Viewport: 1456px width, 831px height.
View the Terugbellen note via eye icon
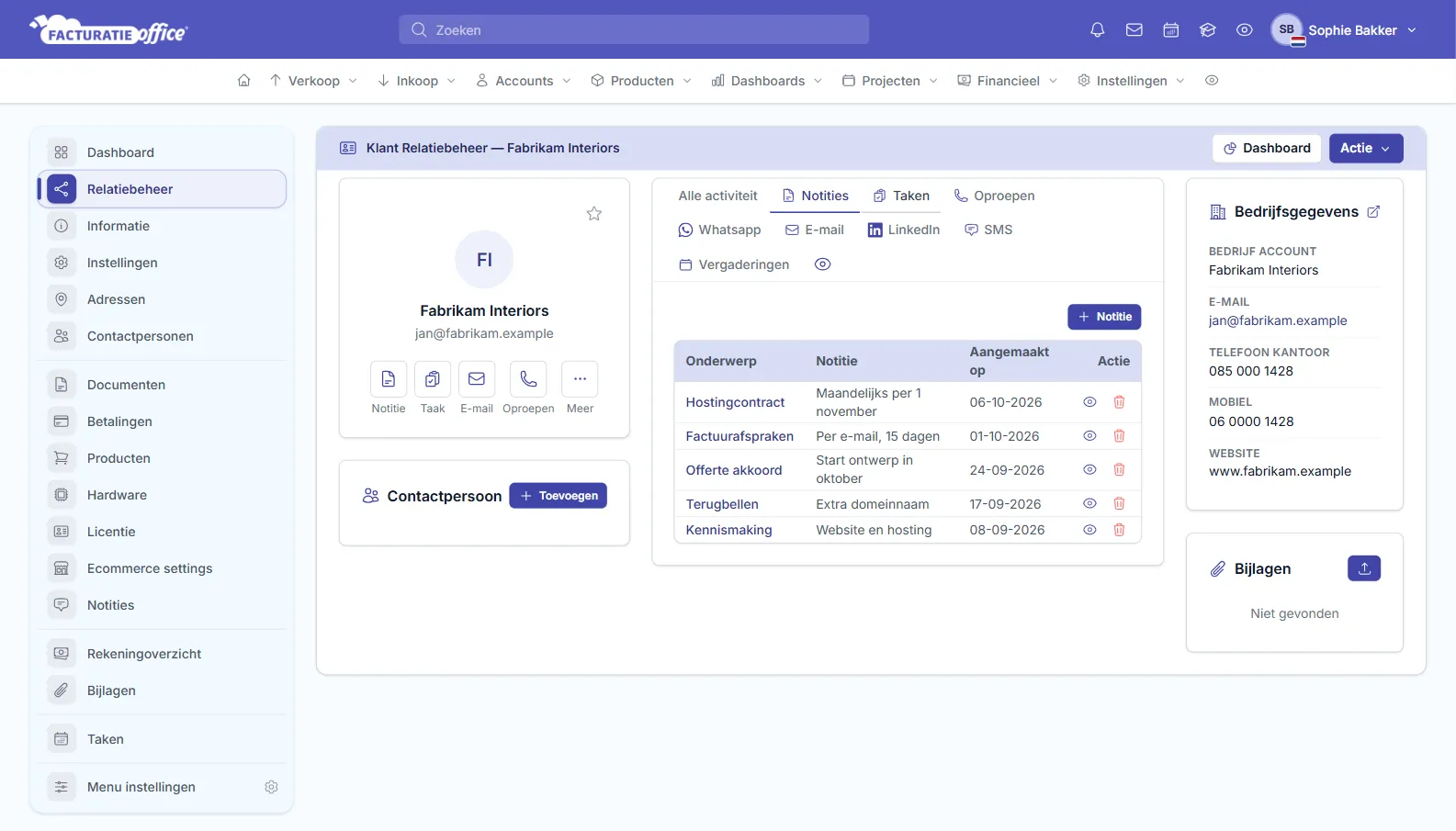[x=1089, y=504]
